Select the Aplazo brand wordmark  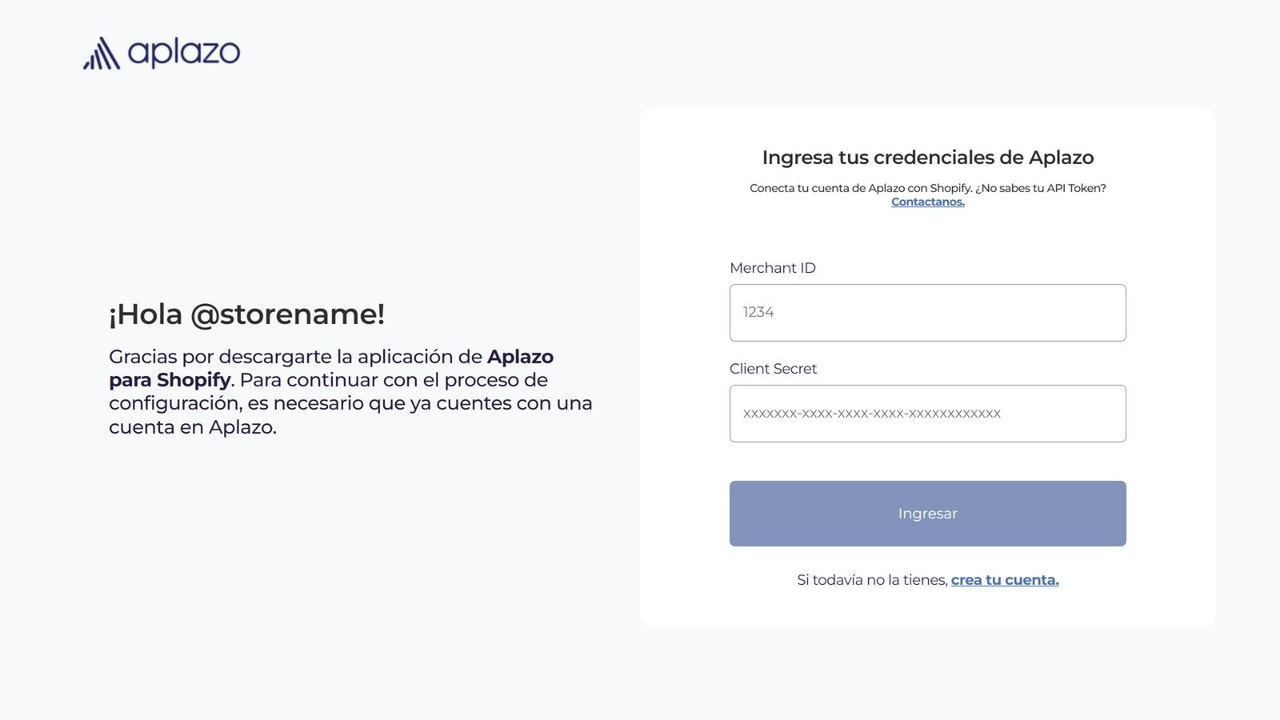185,52
